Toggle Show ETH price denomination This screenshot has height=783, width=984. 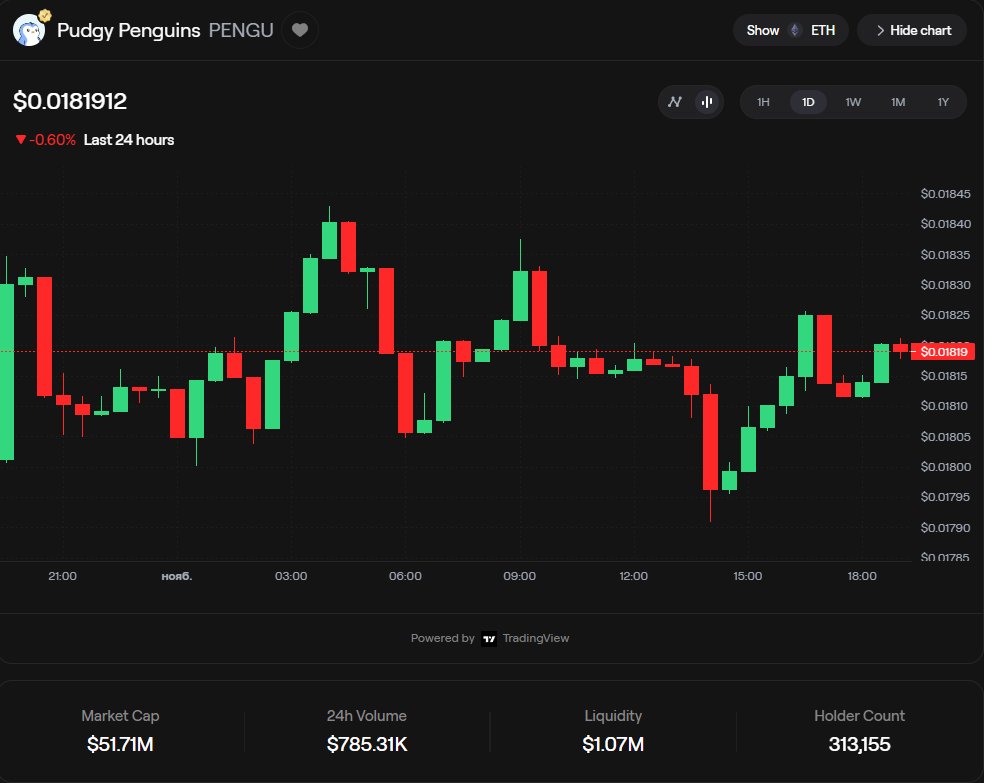tap(791, 30)
